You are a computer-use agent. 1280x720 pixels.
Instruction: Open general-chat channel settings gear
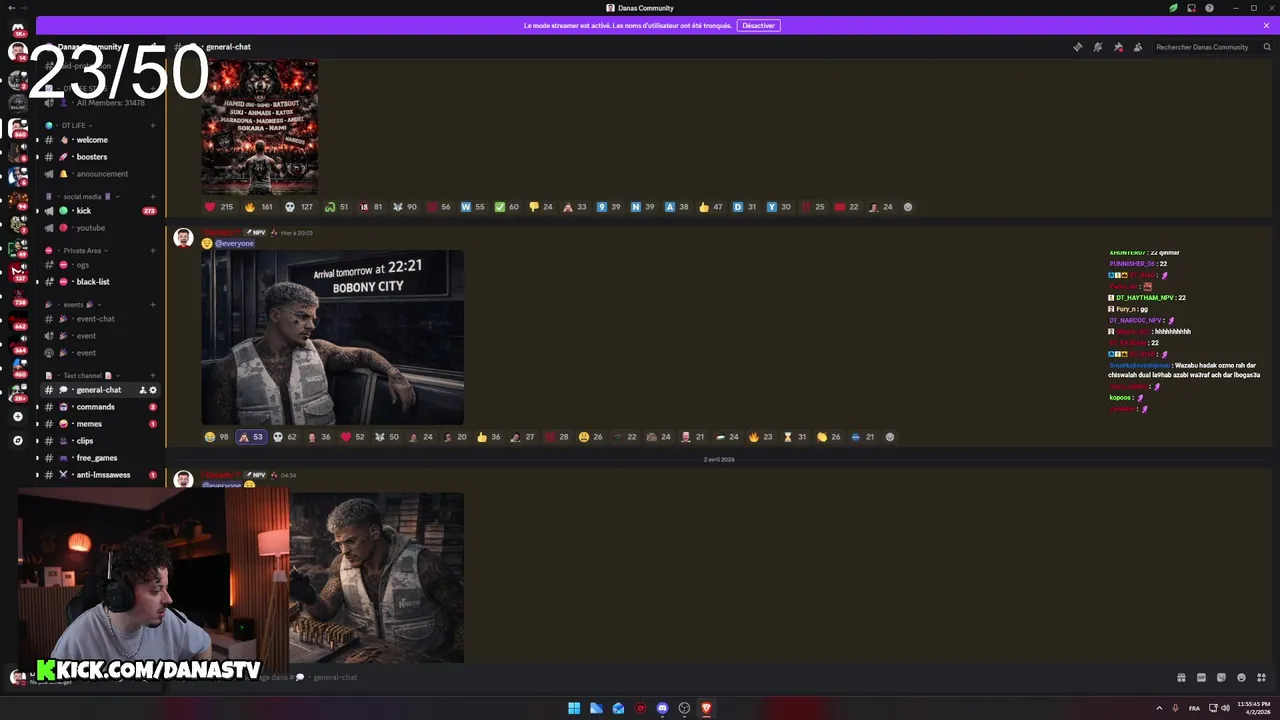click(153, 390)
